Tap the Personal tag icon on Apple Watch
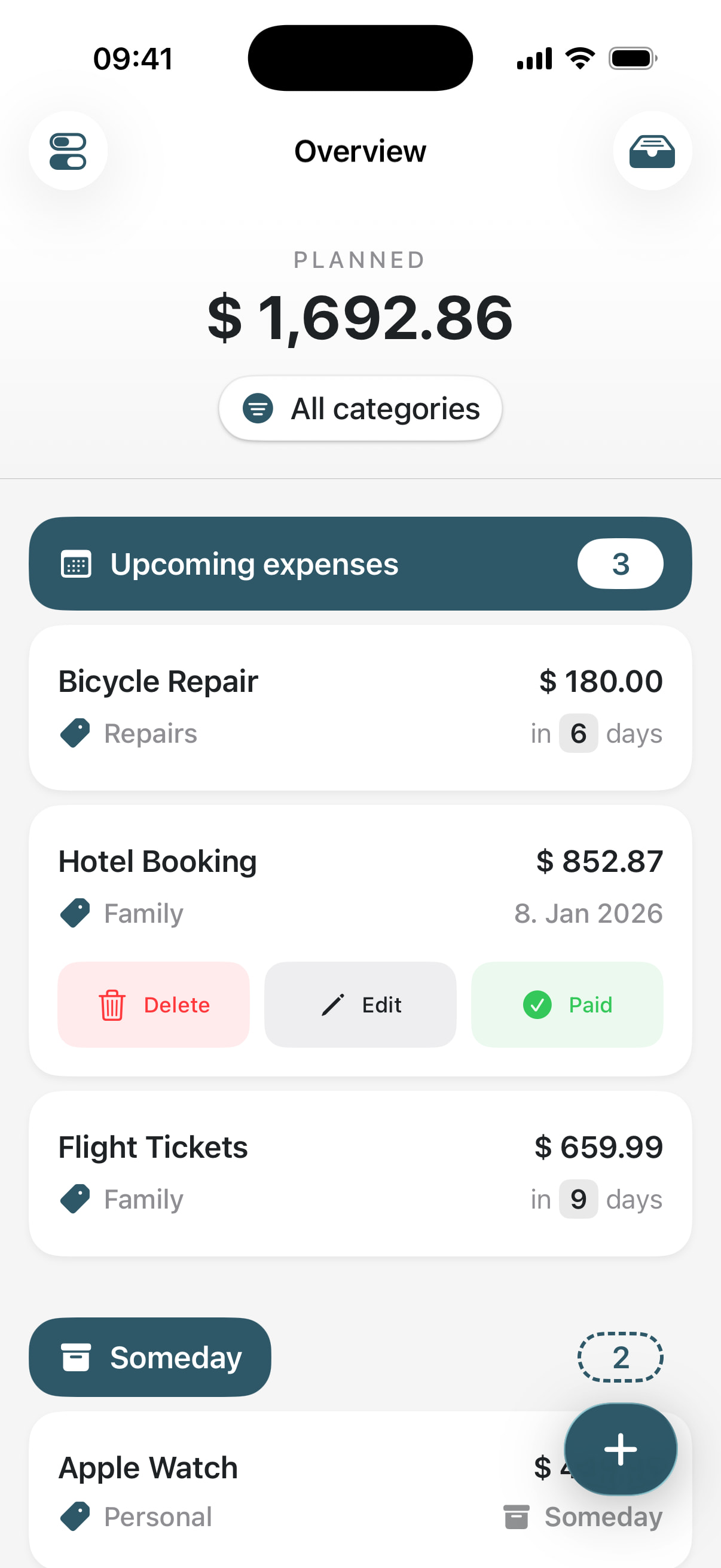Screen dimensions: 721x1568 (x=75, y=1516)
